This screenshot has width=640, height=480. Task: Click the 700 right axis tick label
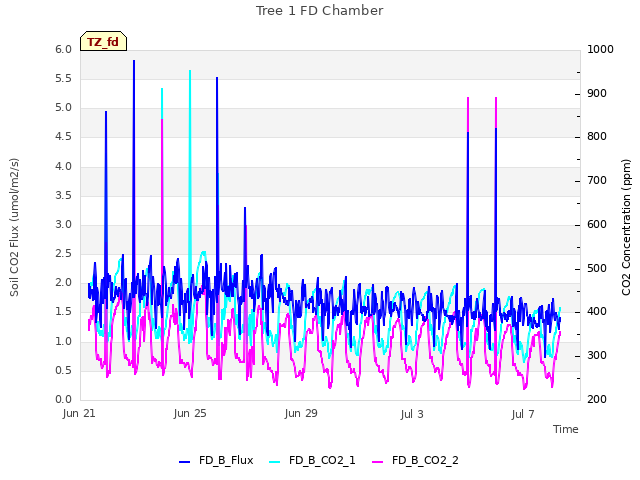[x=597, y=180]
